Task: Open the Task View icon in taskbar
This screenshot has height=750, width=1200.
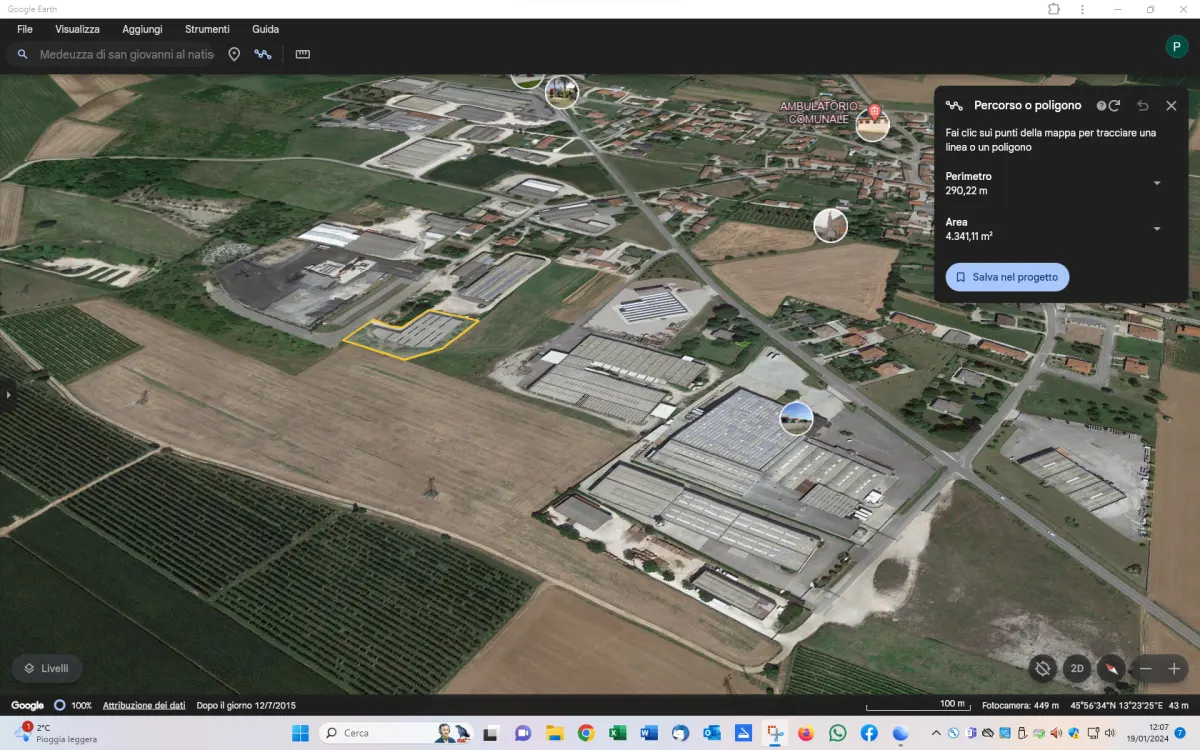Action: [x=490, y=733]
